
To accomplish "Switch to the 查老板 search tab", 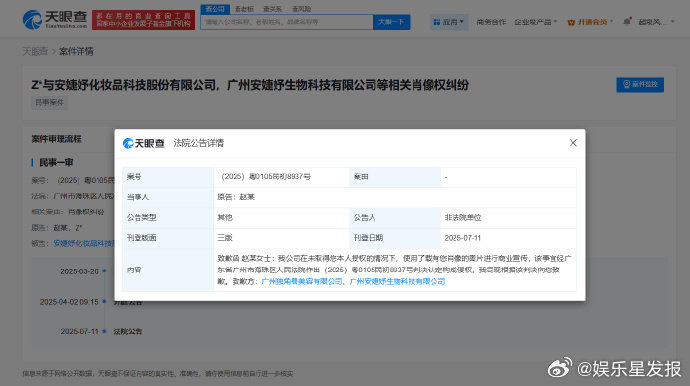I will [x=244, y=9].
